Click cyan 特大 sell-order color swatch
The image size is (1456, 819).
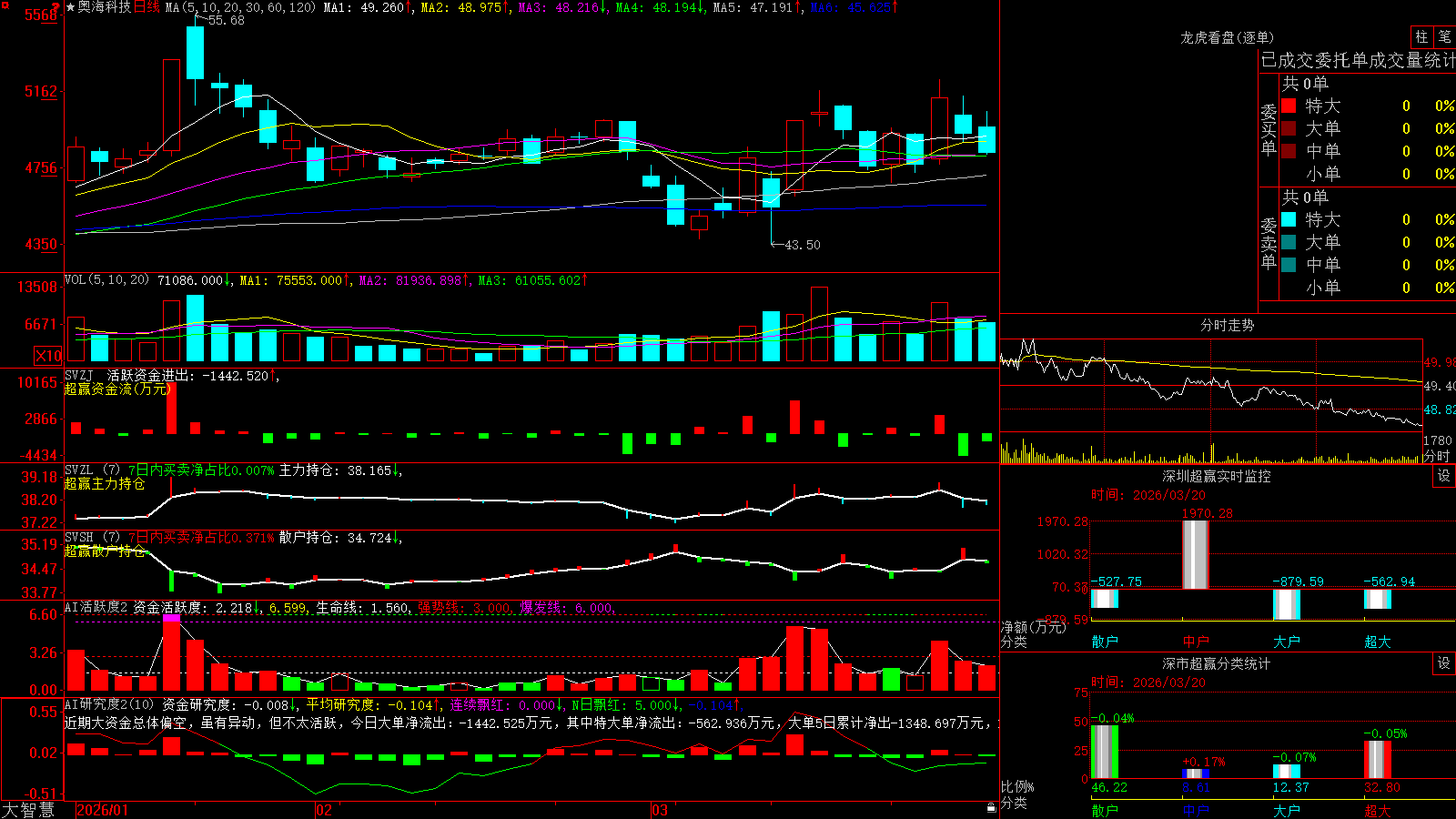click(1289, 219)
